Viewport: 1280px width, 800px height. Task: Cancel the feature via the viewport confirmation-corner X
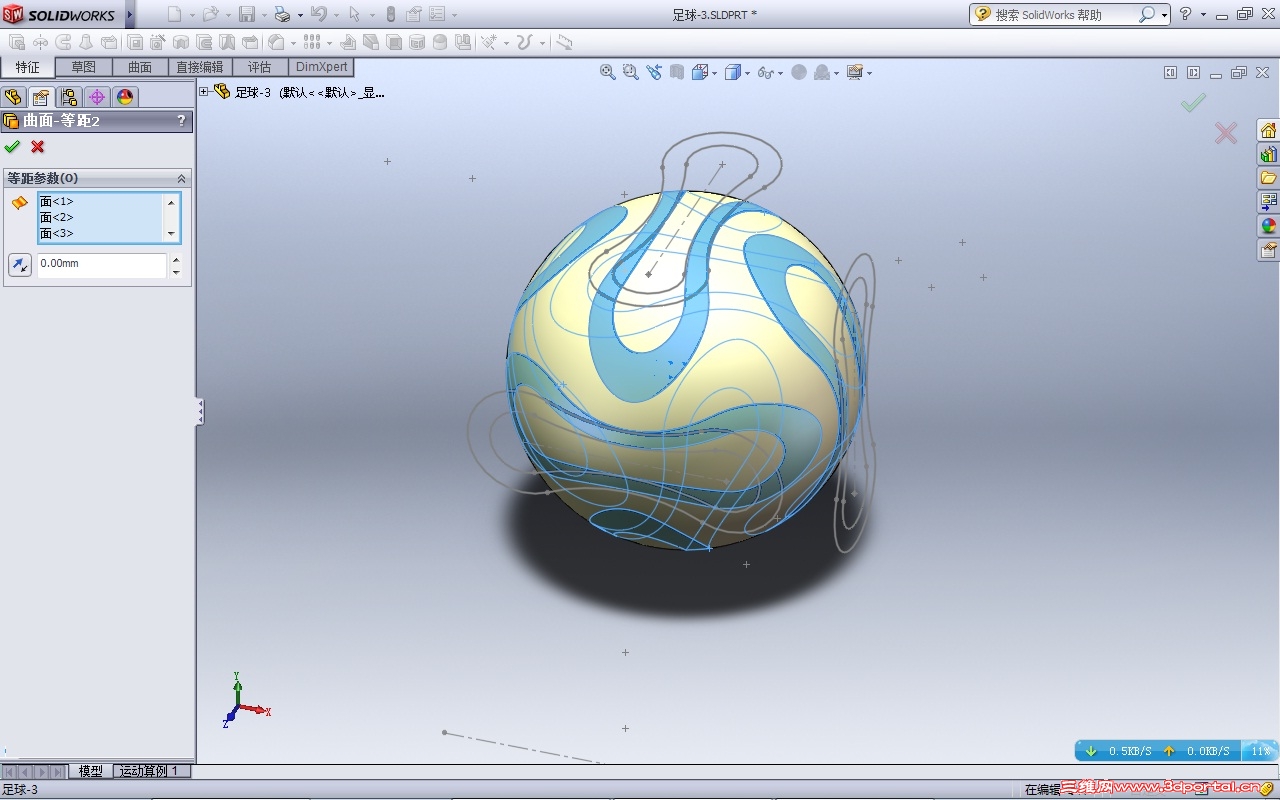[x=1226, y=132]
